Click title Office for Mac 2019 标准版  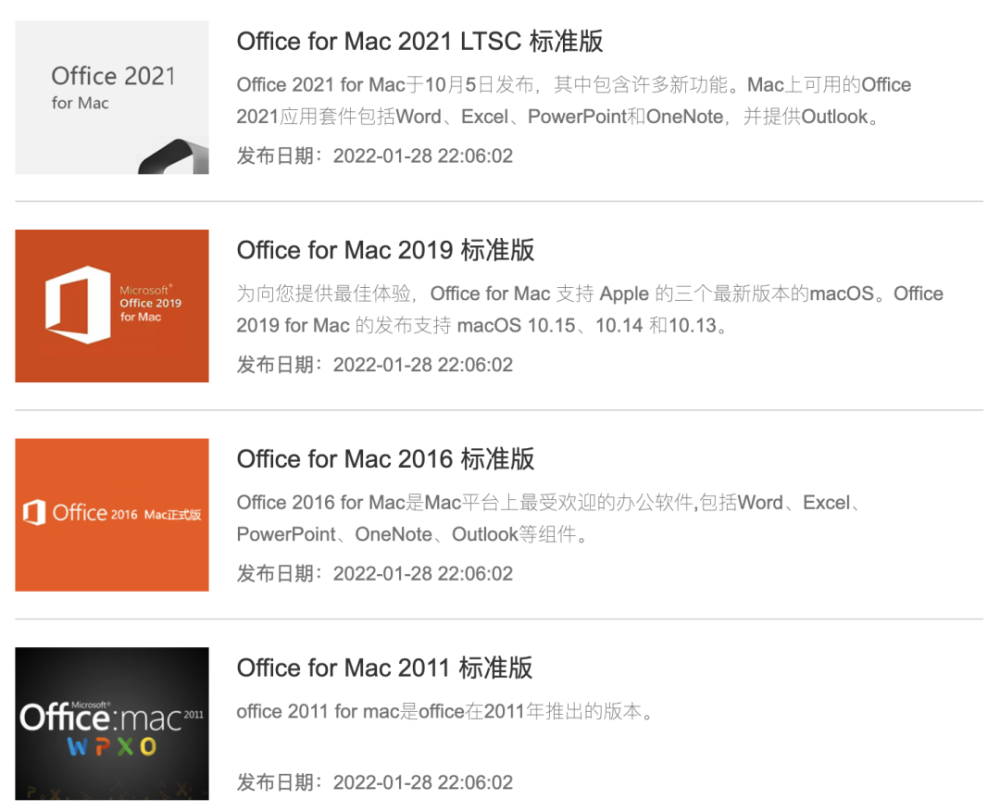coord(385,250)
